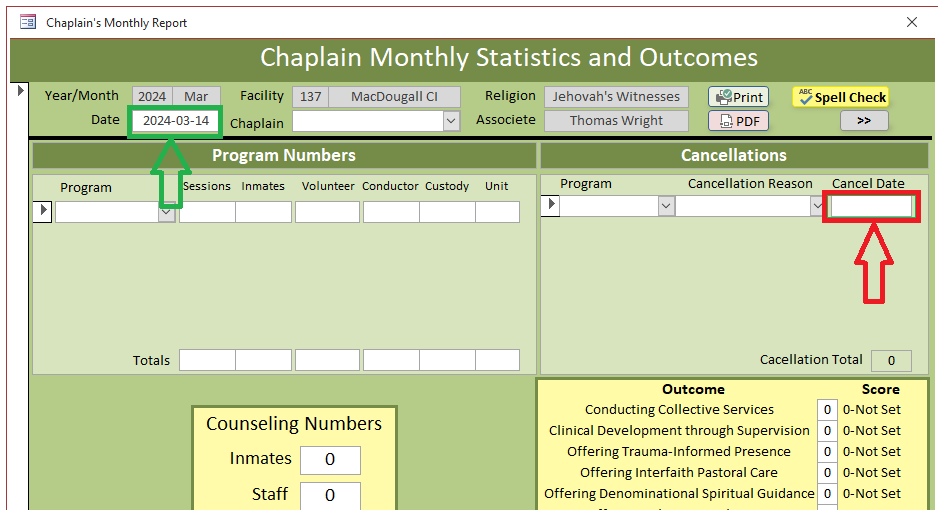Viewport: 938px width, 510px height.
Task: Click the Date field showing 2024-03-14
Action: click(x=176, y=121)
